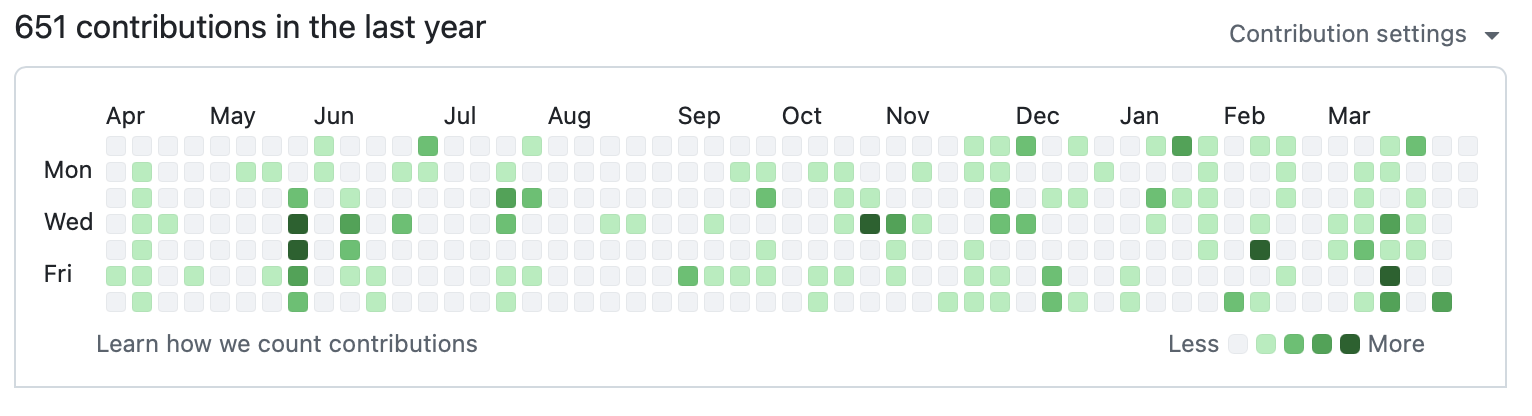Image resolution: width=1532 pixels, height=416 pixels.
Task: Open Learn how we count contributions link
Action: pos(287,345)
